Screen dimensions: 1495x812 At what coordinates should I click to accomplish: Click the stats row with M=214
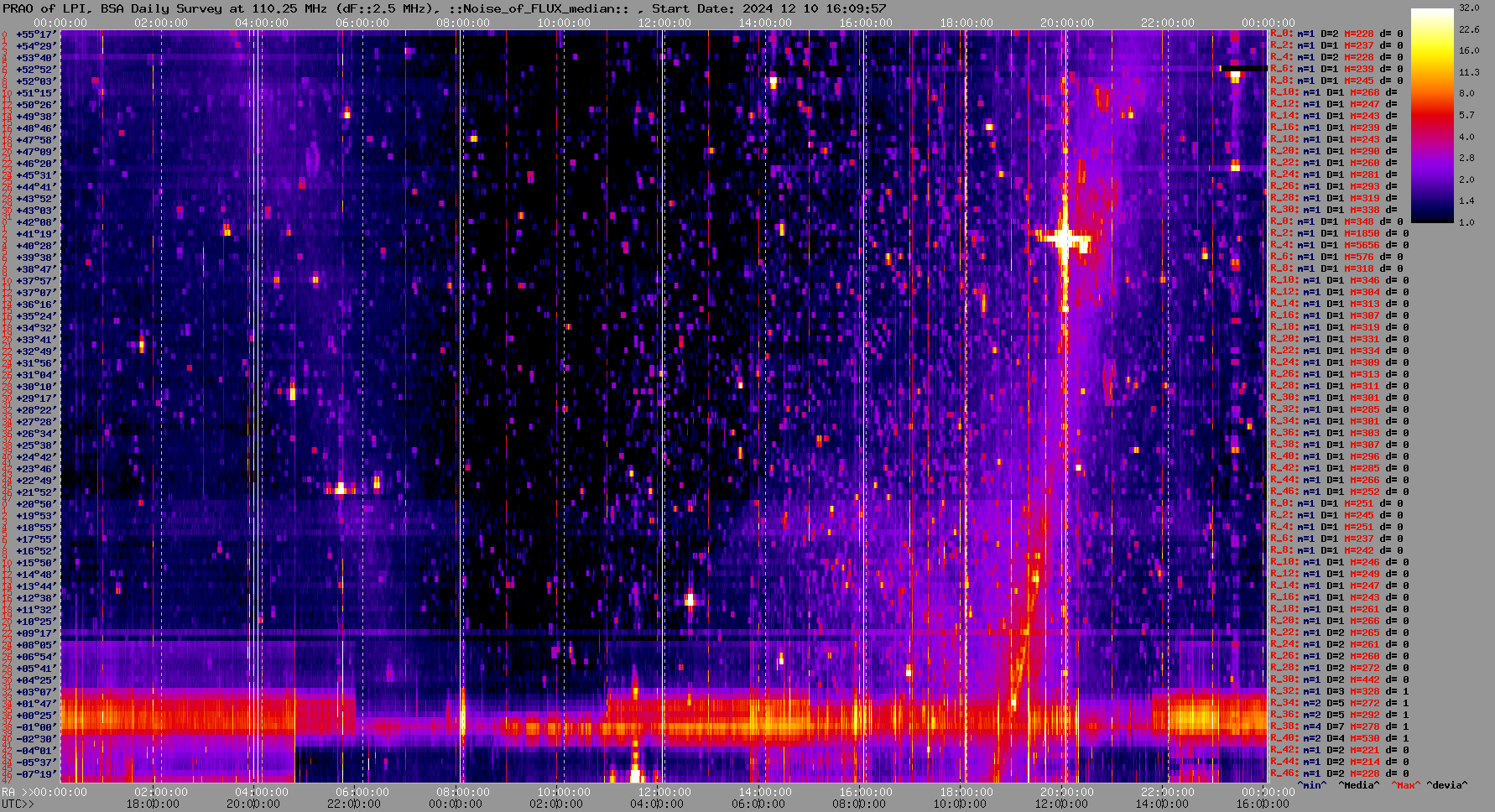(x=1339, y=763)
